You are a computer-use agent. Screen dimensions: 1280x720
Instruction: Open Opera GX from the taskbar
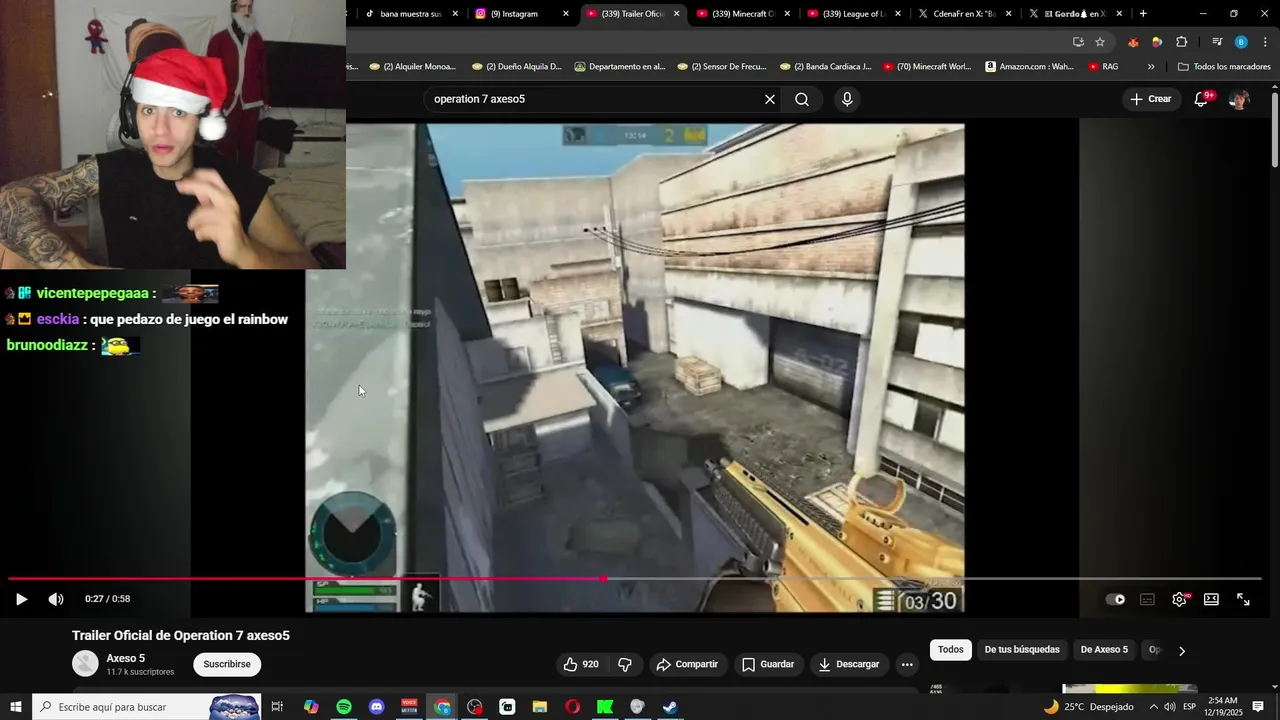[x=572, y=707]
